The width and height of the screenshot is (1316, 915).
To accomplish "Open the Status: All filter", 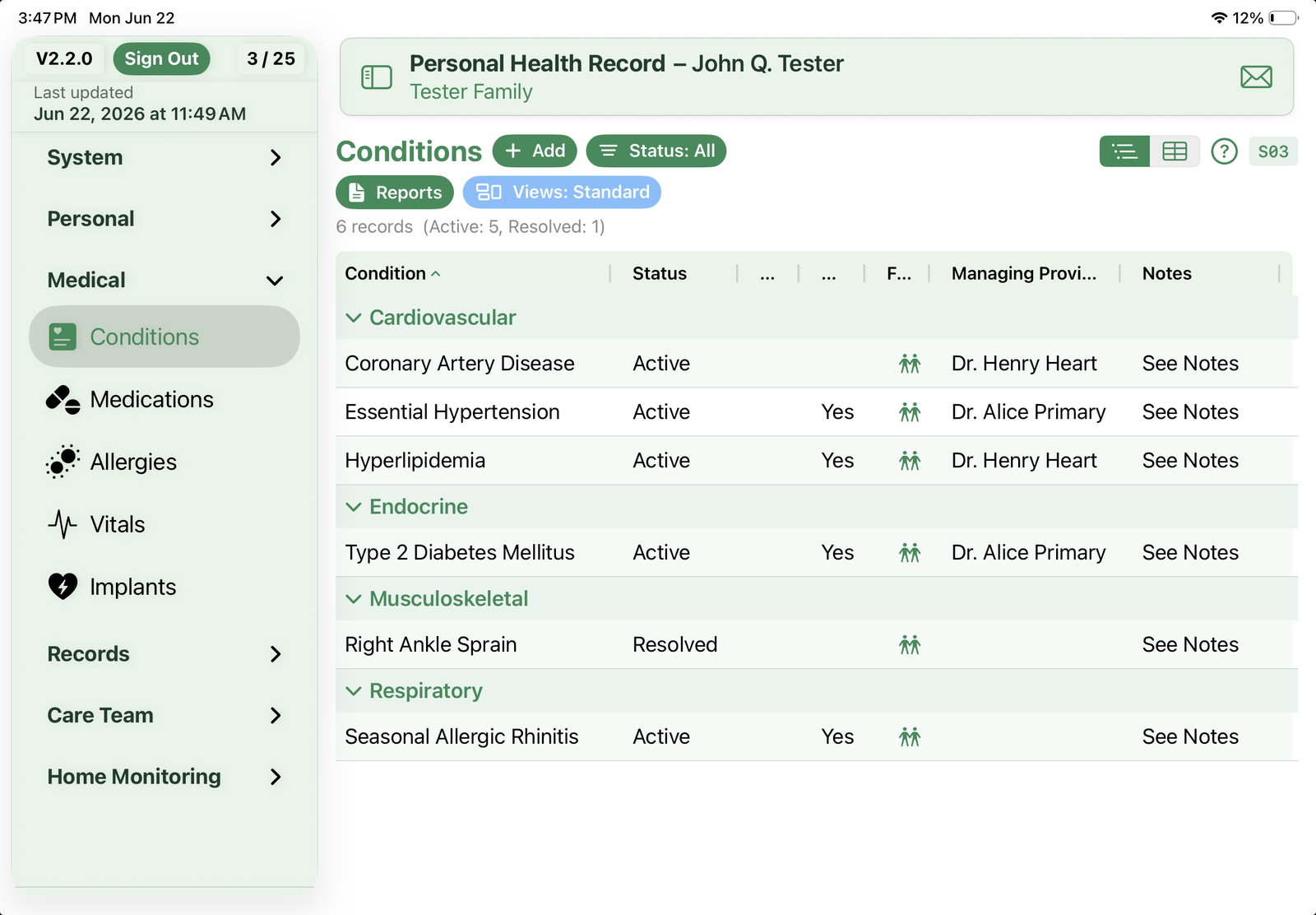I will (656, 151).
